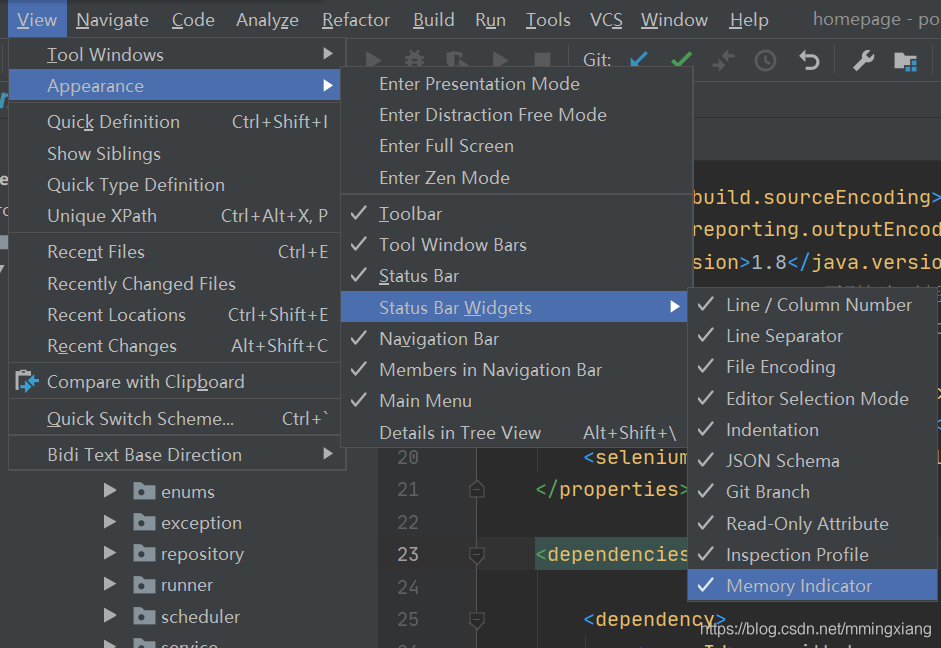The height and width of the screenshot is (648, 941).
Task: Open the VCS menu
Action: click(606, 20)
